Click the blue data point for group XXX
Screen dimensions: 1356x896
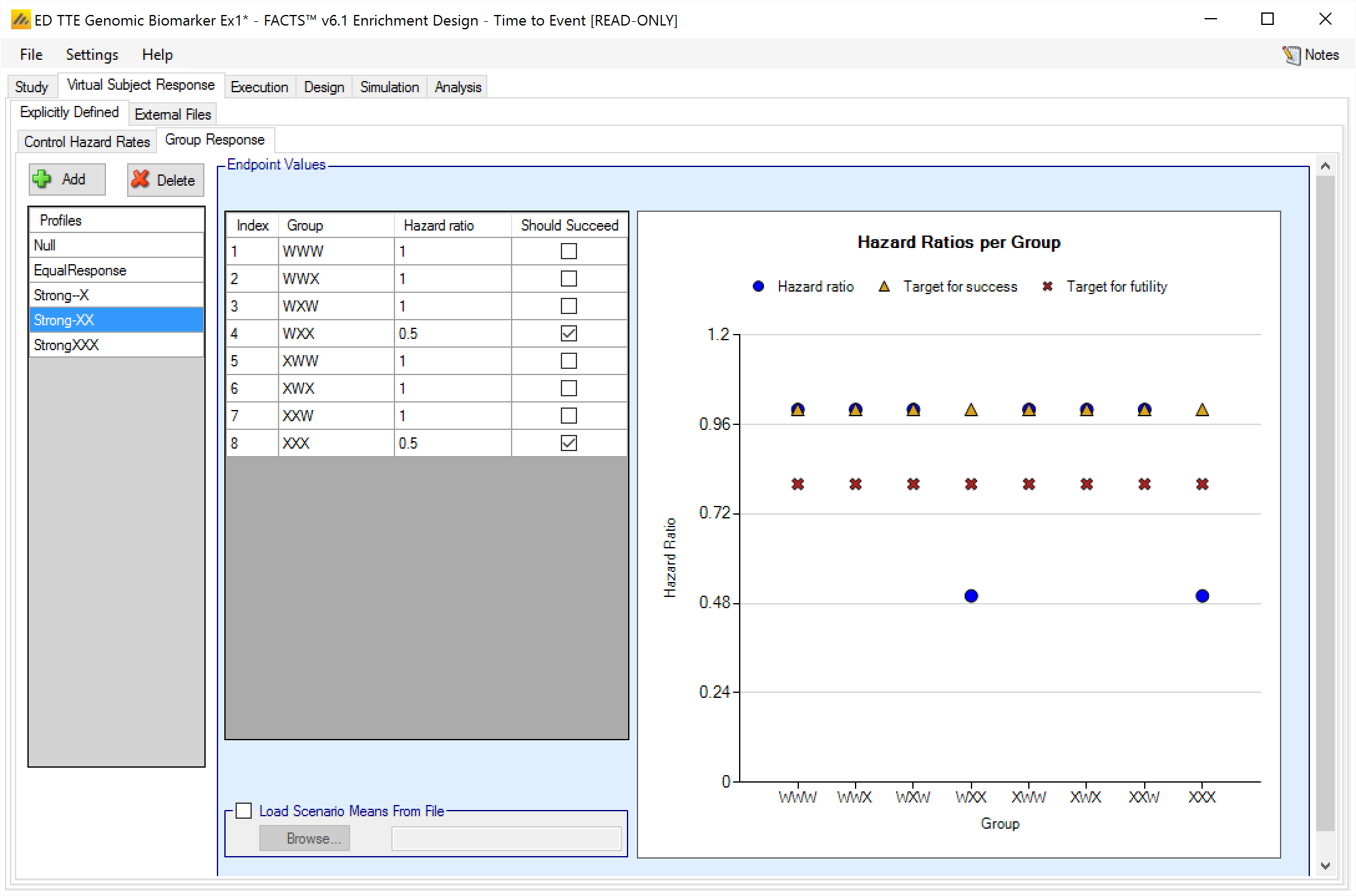coord(1202,596)
